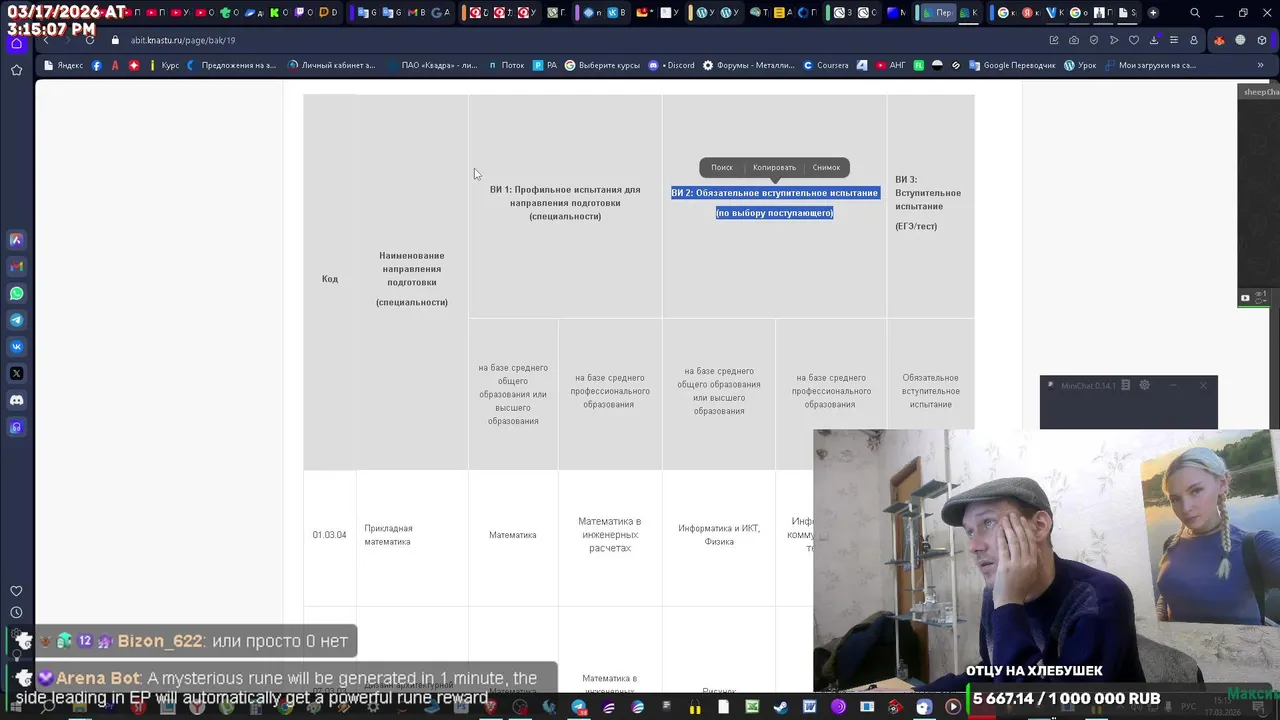Click the Opera home icon at top left
The image size is (1280, 720).
pos(16,43)
